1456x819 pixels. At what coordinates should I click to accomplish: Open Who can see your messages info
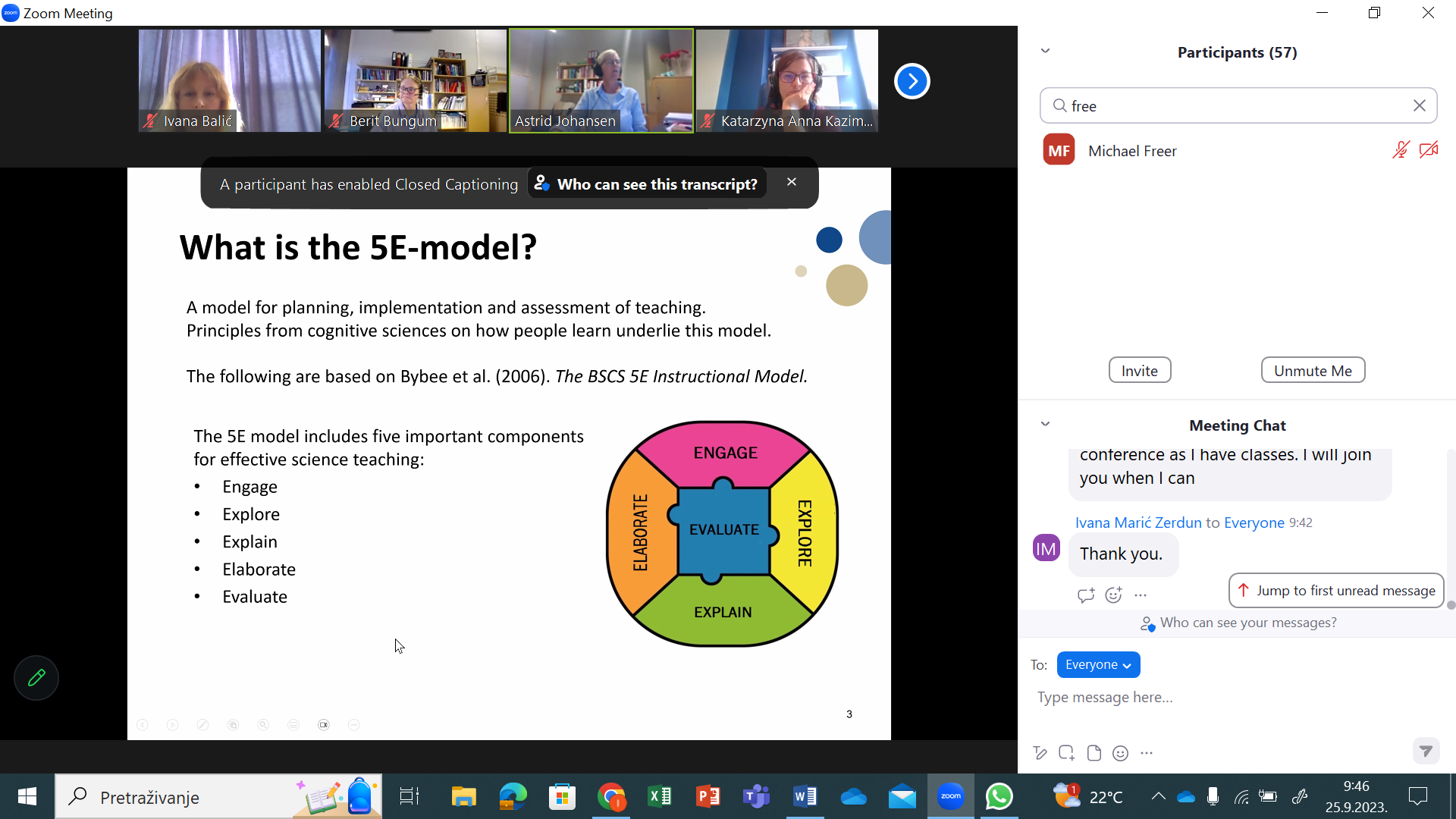point(1238,623)
